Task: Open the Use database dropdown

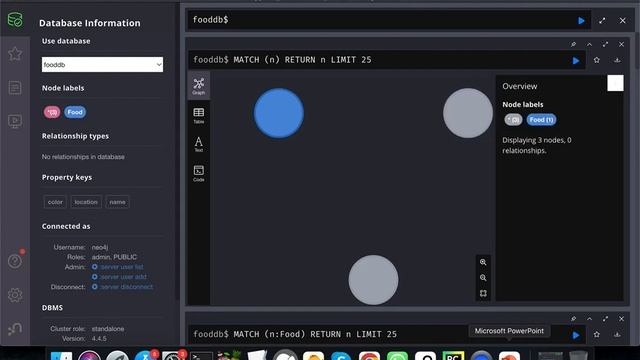Action: click(102, 64)
